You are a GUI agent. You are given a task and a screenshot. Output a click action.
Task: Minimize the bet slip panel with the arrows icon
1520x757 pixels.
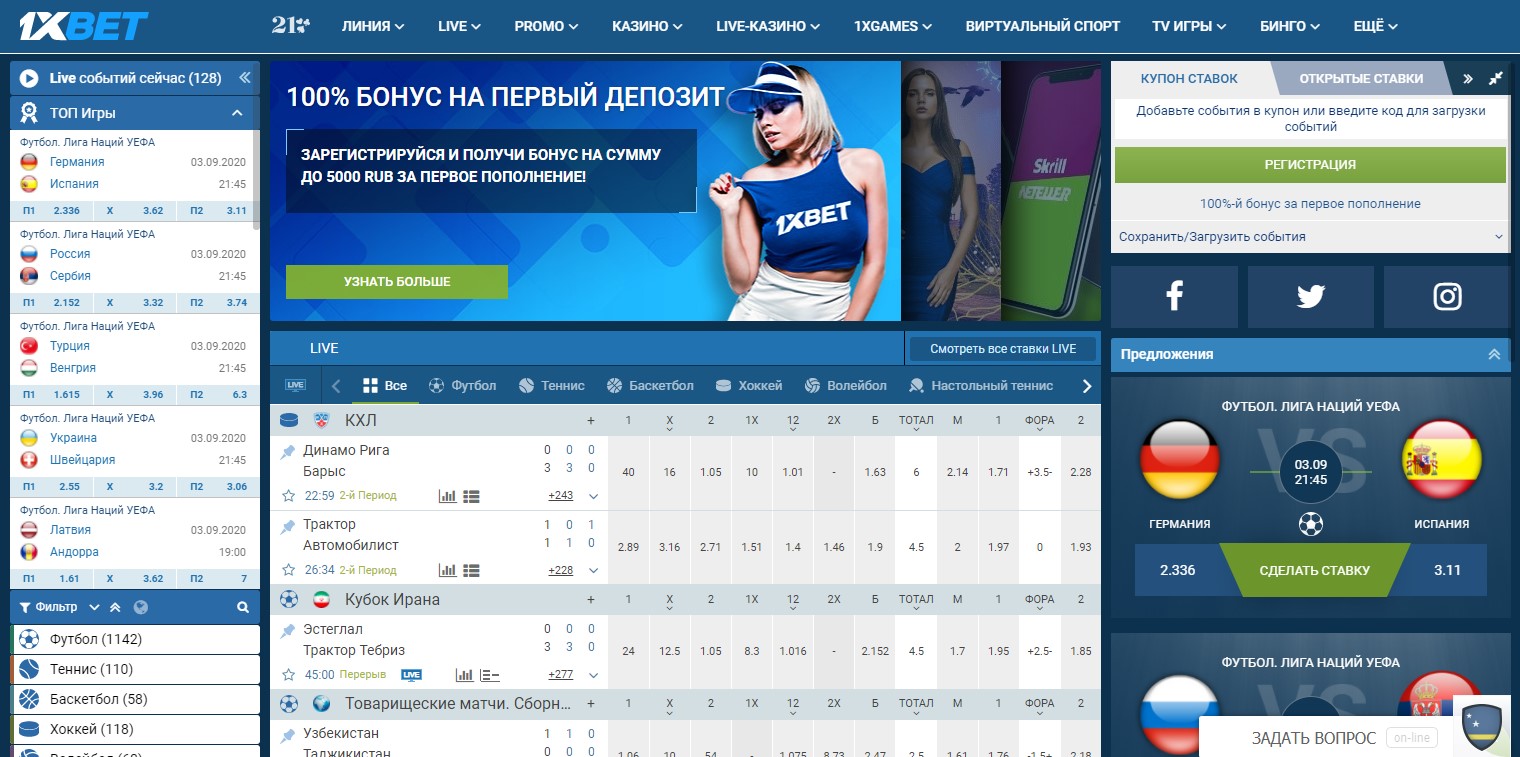tap(1496, 78)
